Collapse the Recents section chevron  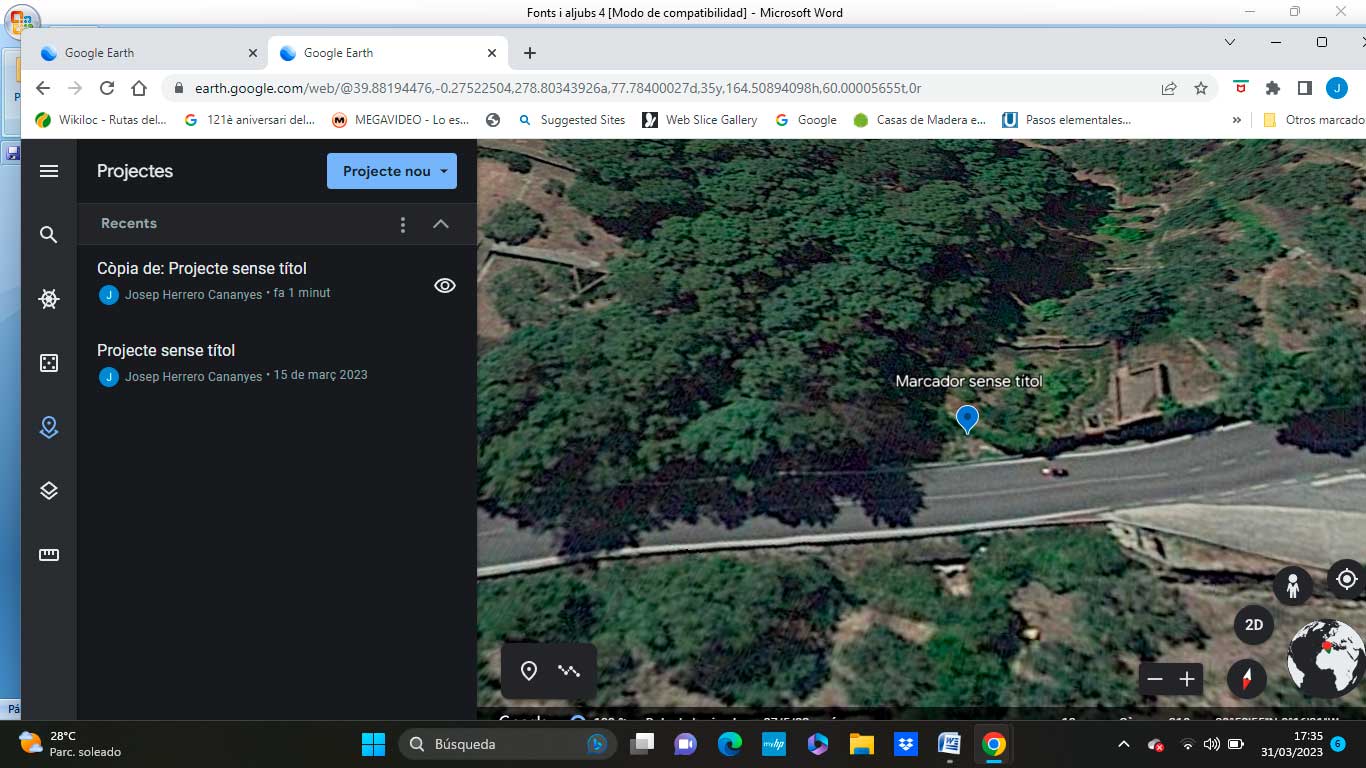click(440, 224)
